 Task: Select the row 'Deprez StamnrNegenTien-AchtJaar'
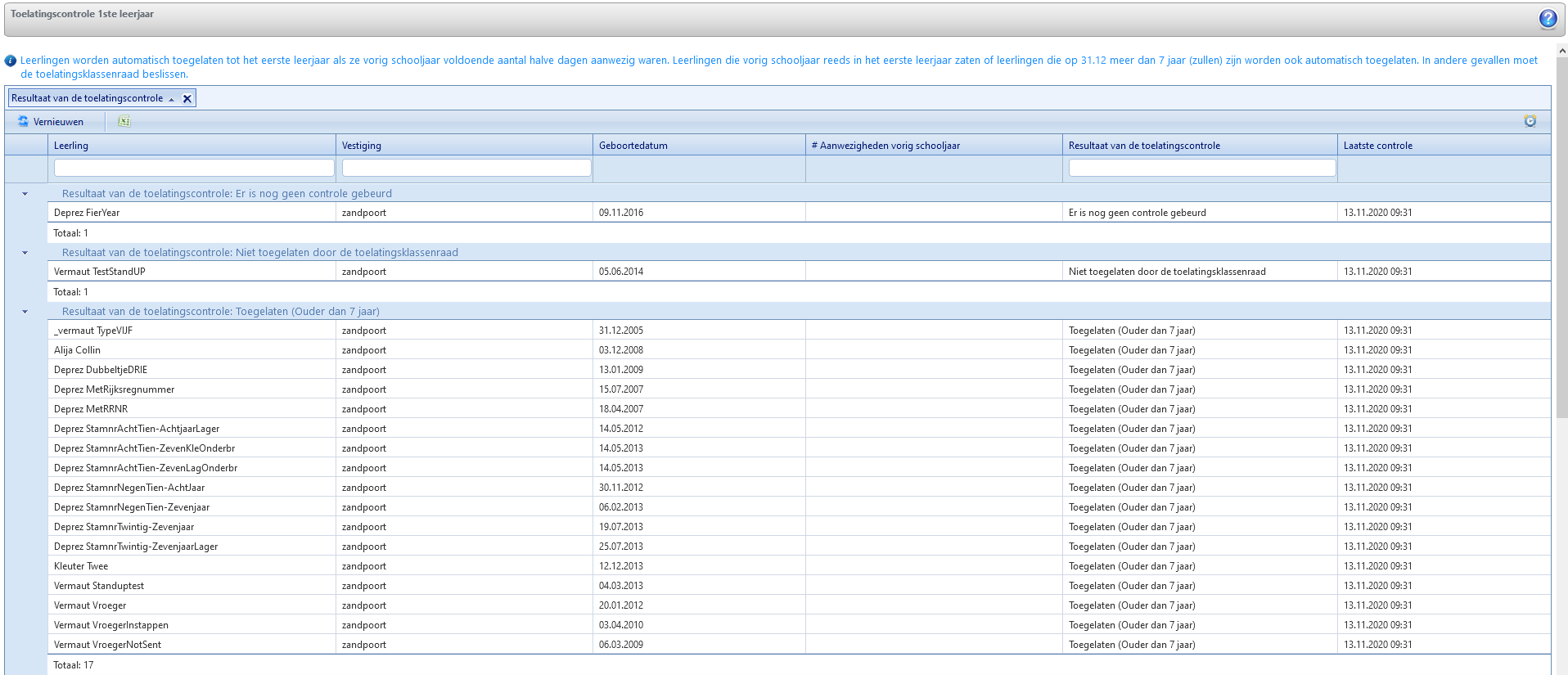[x=799, y=488]
